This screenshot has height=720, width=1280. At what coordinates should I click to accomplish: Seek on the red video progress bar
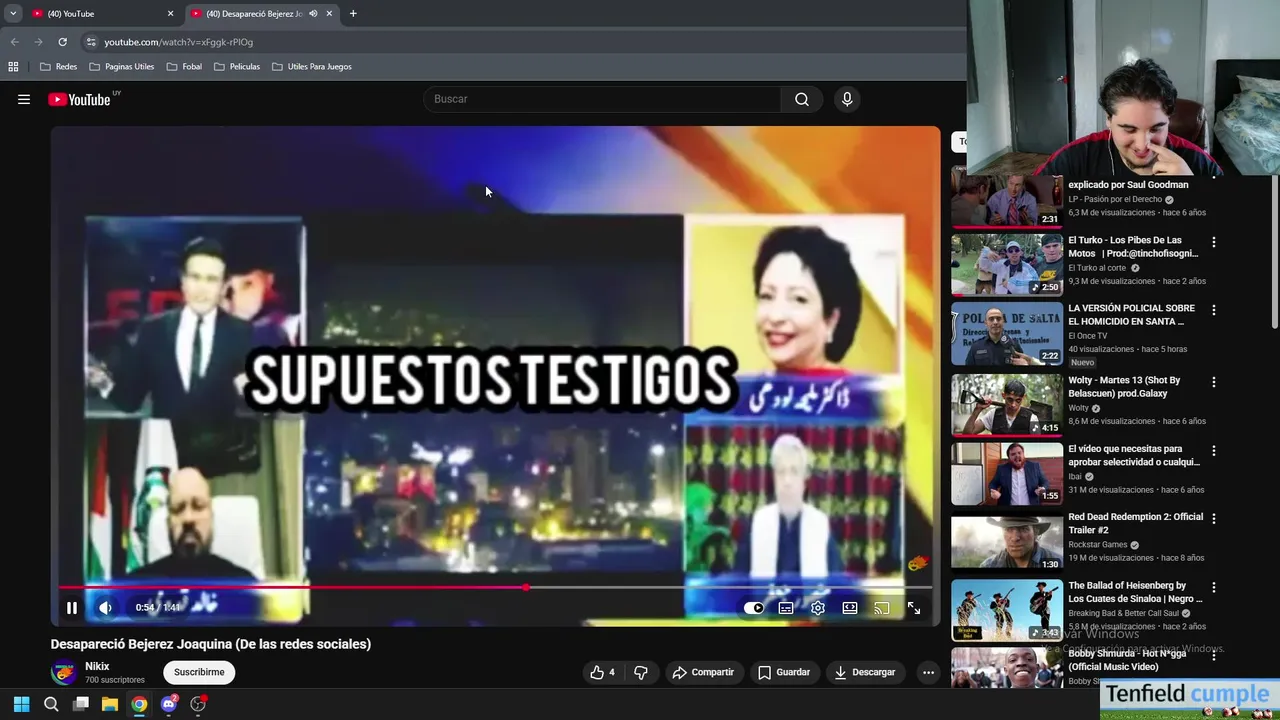[x=495, y=587]
